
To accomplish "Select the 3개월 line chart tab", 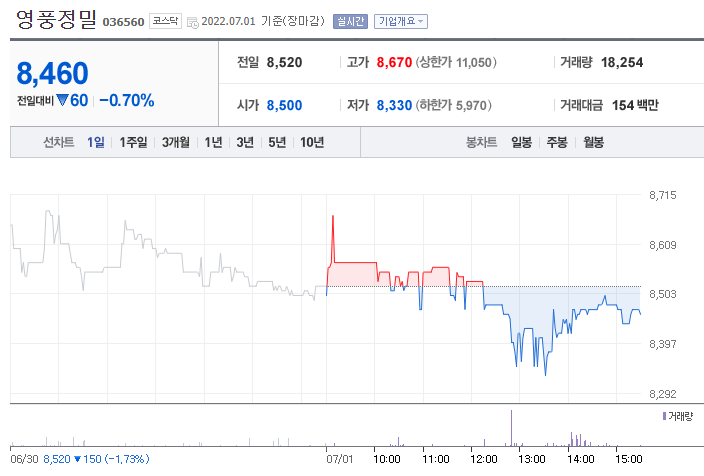I will [176, 142].
